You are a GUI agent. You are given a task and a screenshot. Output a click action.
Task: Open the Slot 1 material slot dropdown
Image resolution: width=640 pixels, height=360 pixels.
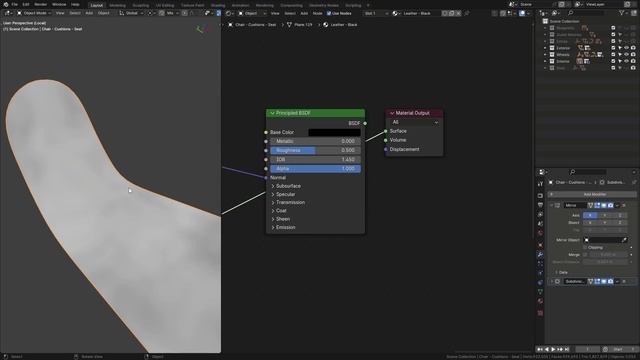tap(376, 13)
